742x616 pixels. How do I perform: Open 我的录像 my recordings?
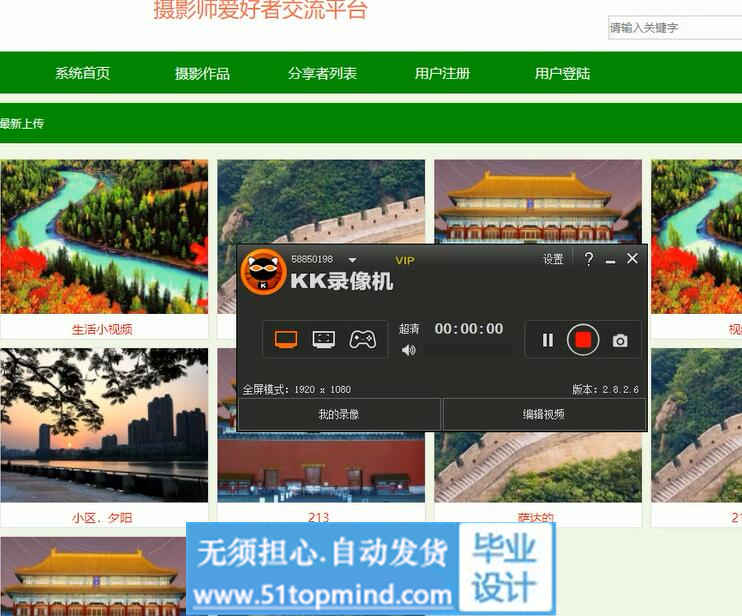click(x=339, y=414)
